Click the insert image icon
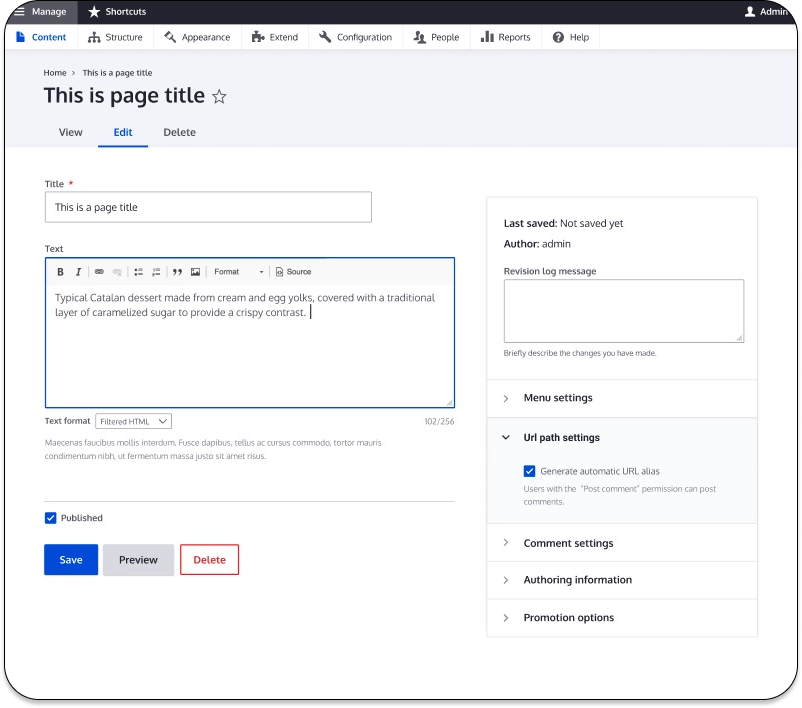 click(195, 272)
